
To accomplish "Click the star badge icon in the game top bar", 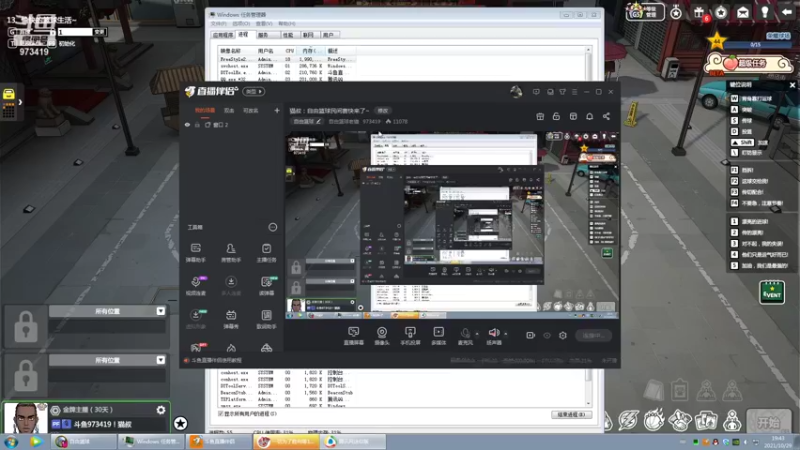I will tap(720, 12).
